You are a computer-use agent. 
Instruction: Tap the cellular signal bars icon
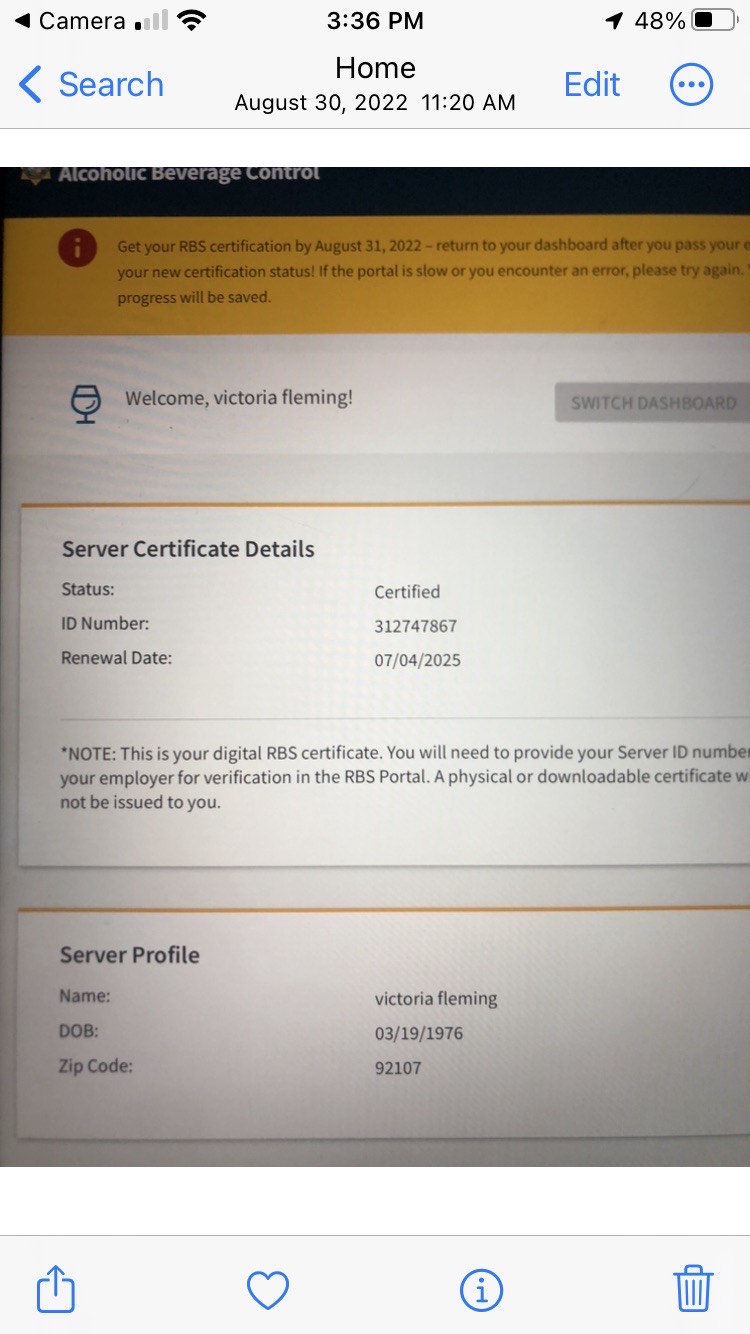pyautogui.click(x=151, y=21)
